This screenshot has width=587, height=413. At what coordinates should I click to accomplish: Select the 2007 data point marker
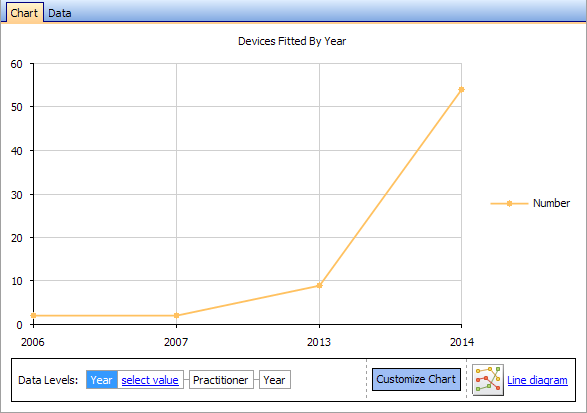[x=176, y=315]
